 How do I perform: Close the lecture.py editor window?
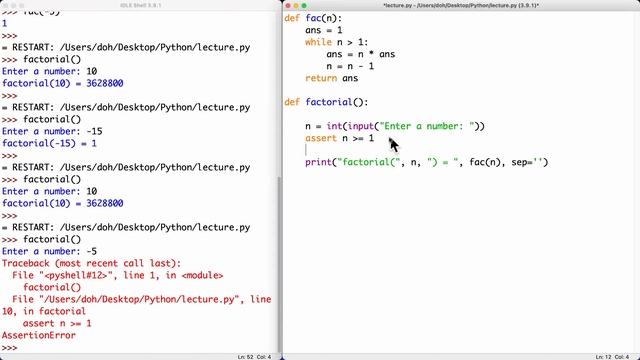point(288,6)
